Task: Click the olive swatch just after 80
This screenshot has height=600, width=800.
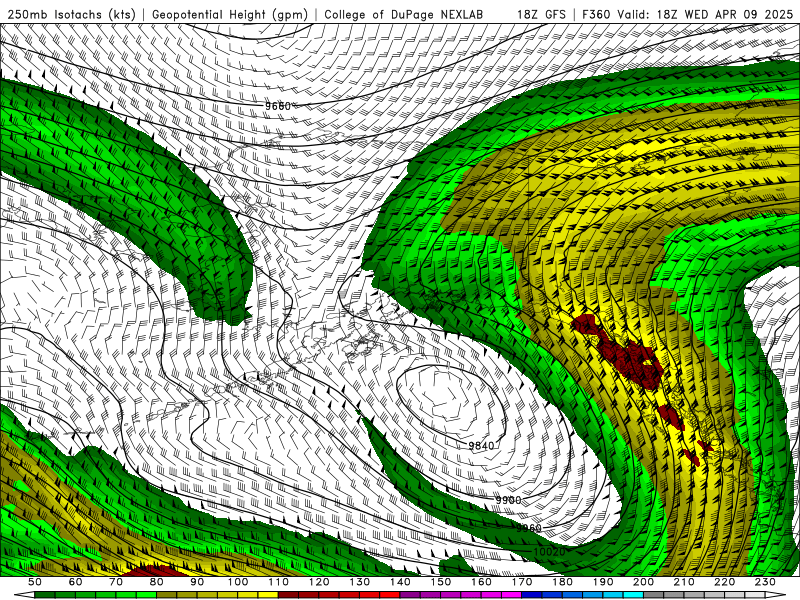Action: (x=167, y=595)
